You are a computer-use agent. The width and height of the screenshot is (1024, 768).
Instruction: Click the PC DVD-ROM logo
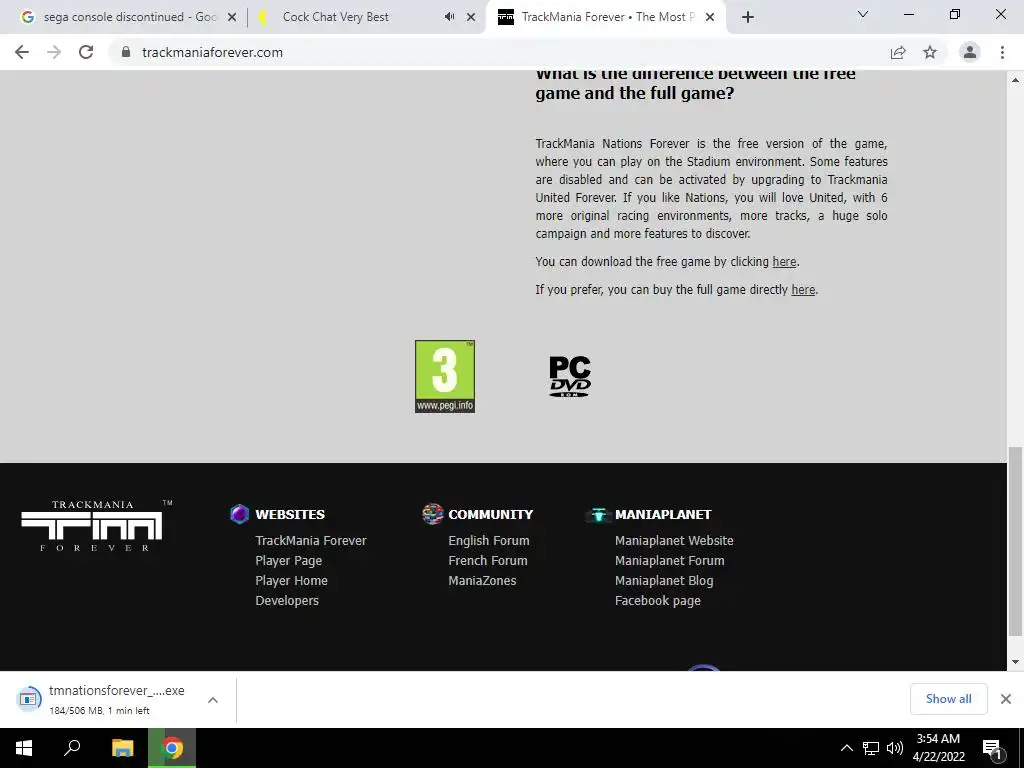(569, 376)
